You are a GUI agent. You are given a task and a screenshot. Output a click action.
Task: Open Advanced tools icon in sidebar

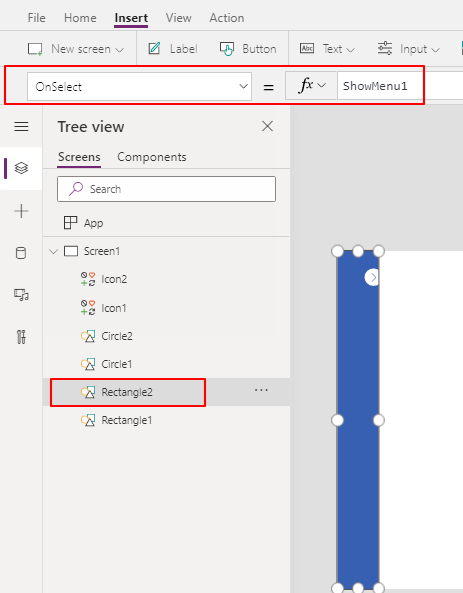21,337
